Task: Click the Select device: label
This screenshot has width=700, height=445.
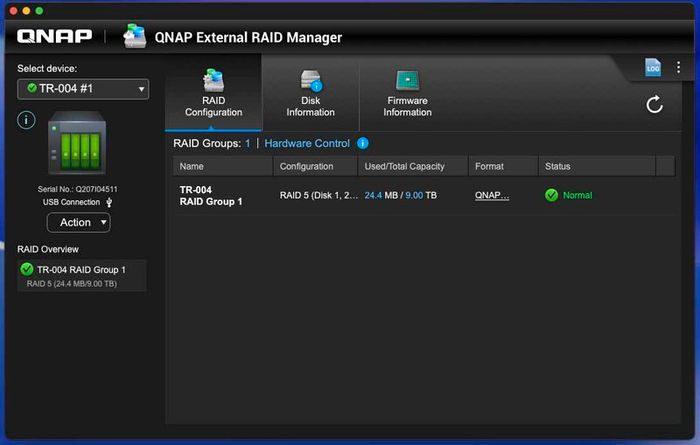Action: 47,68
